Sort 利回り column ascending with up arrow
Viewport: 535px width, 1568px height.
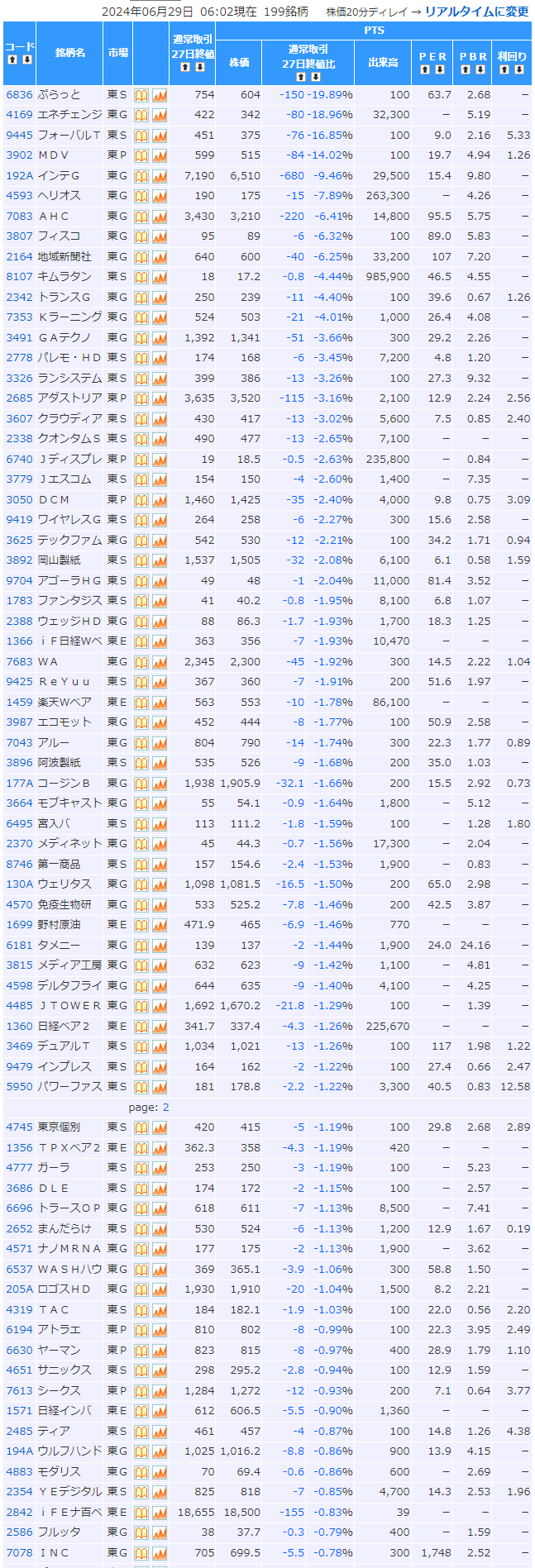(x=504, y=69)
